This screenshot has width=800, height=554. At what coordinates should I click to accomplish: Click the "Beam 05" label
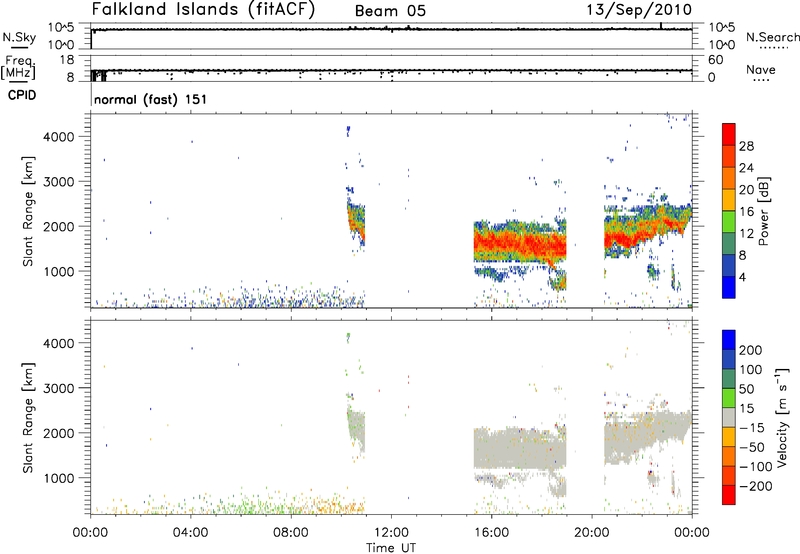pos(390,11)
